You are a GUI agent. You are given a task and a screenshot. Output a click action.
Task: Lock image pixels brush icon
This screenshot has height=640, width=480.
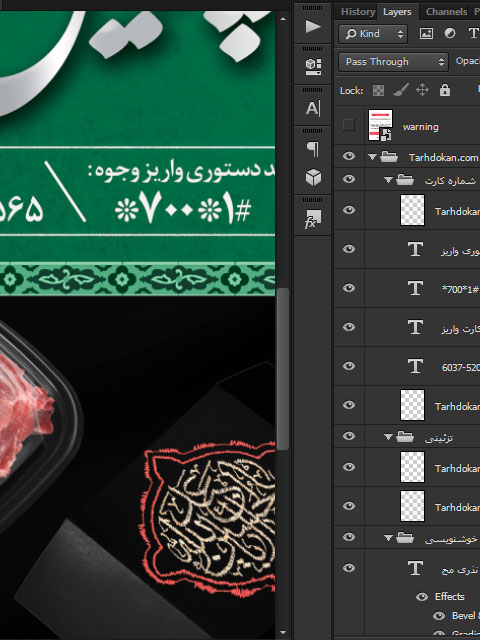(400, 90)
